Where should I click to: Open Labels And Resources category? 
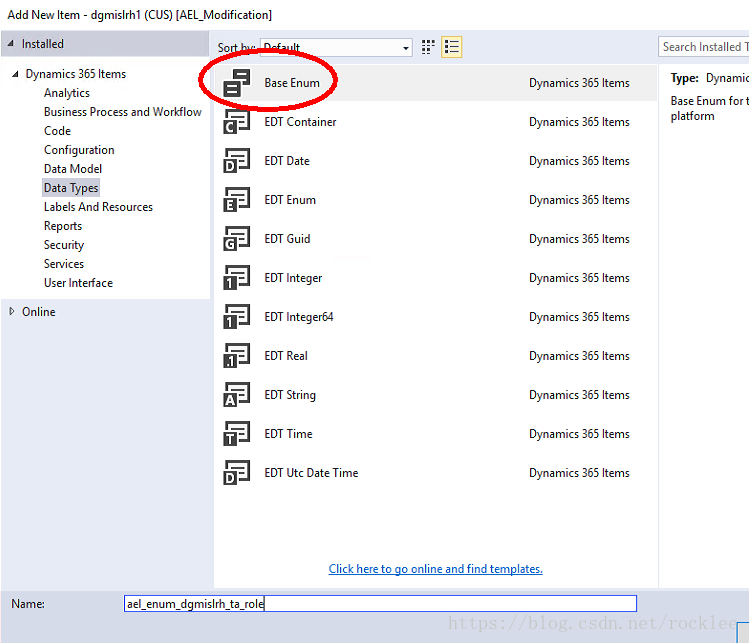(x=98, y=207)
